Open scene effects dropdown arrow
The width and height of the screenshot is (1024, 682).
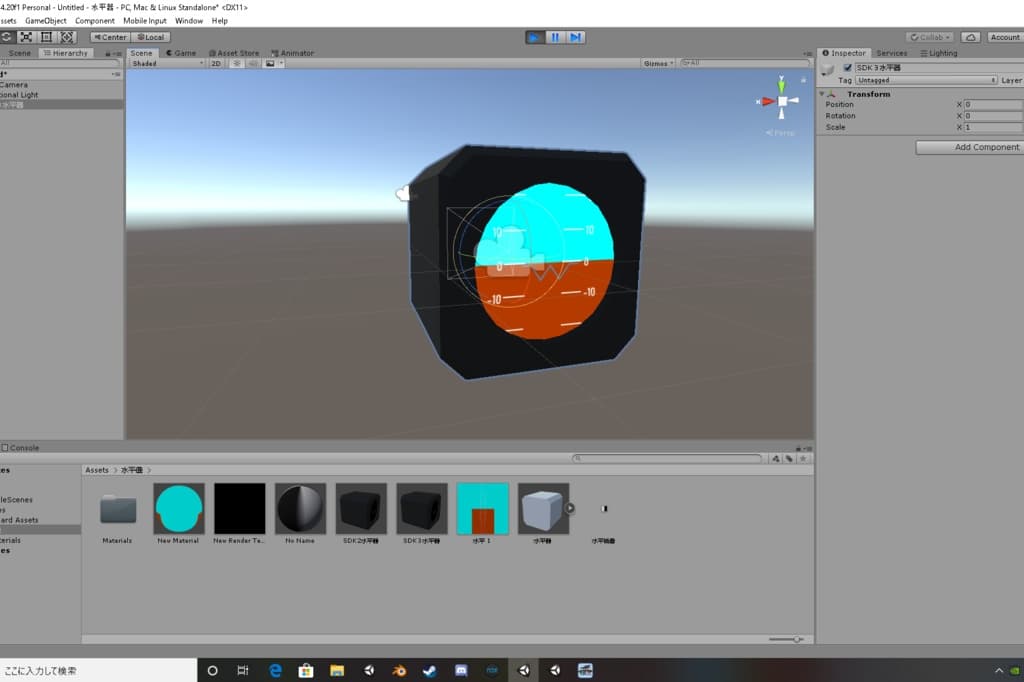(x=281, y=63)
